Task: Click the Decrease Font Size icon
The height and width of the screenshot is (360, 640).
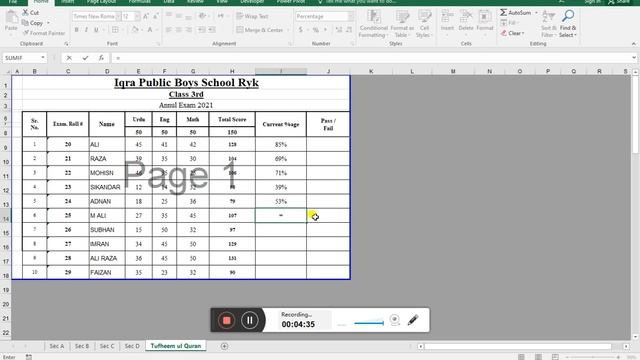Action: tap(156, 16)
